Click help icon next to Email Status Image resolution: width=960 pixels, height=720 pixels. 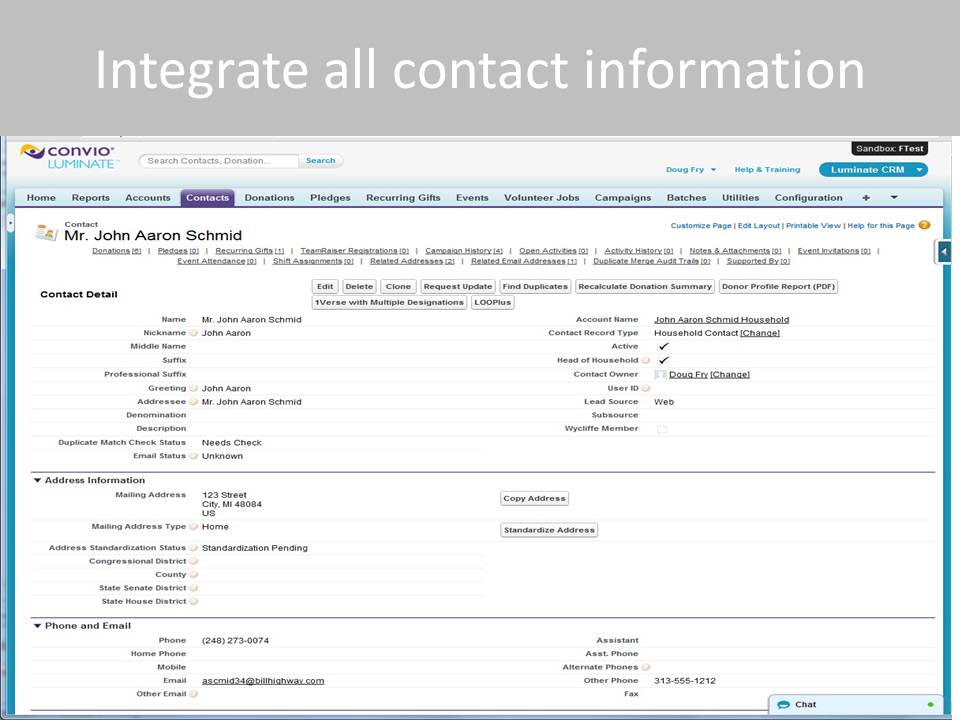(x=193, y=456)
